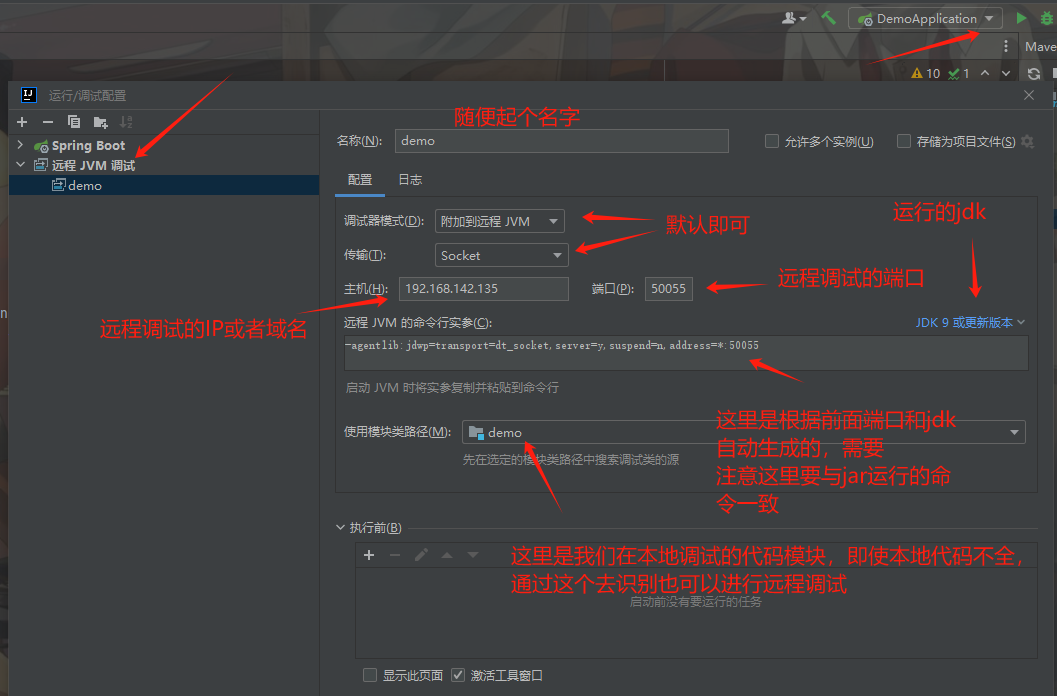Start debug with the bug icon

pos(1048,18)
